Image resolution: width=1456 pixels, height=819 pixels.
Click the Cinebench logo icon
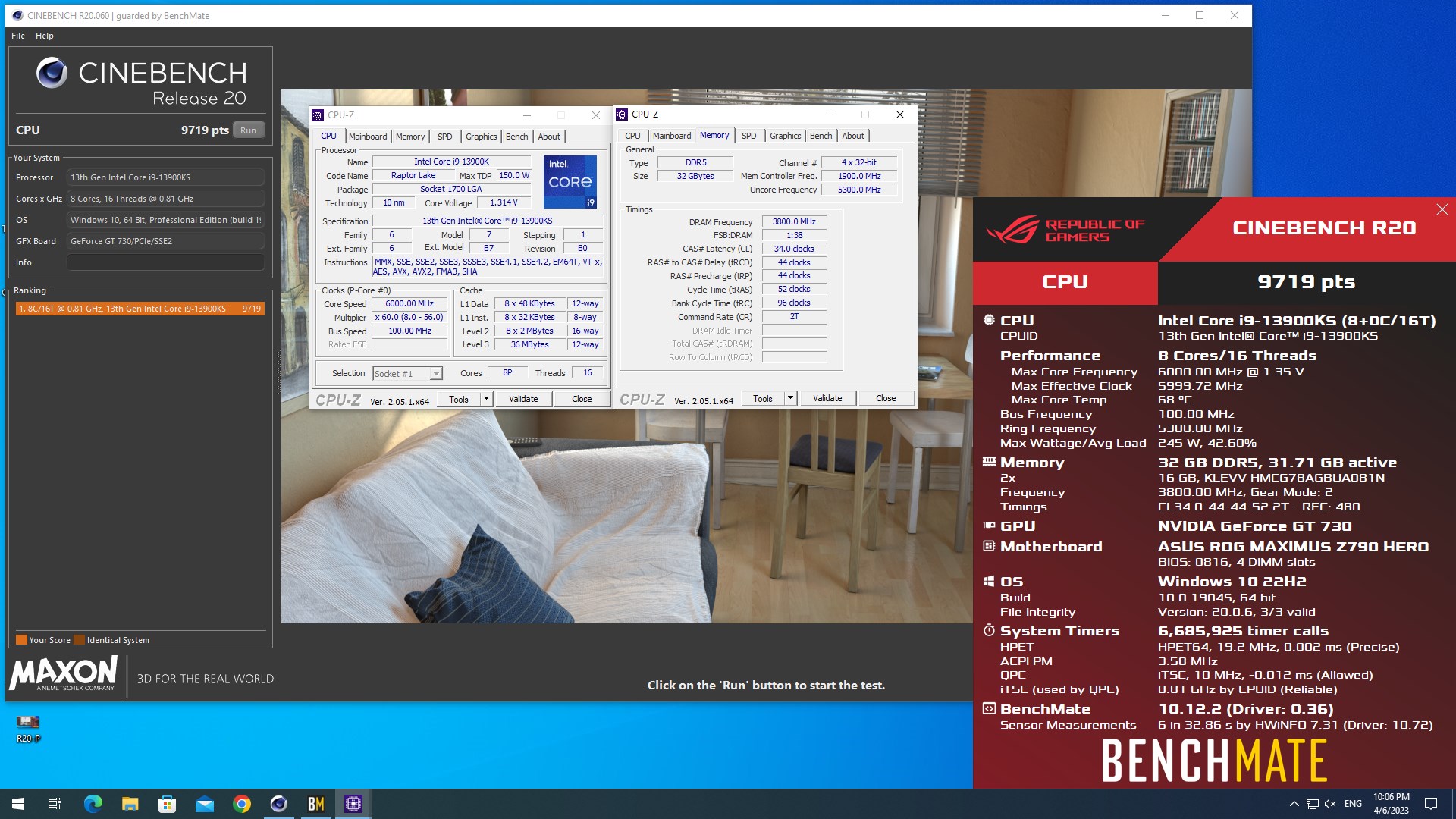pyautogui.click(x=52, y=73)
